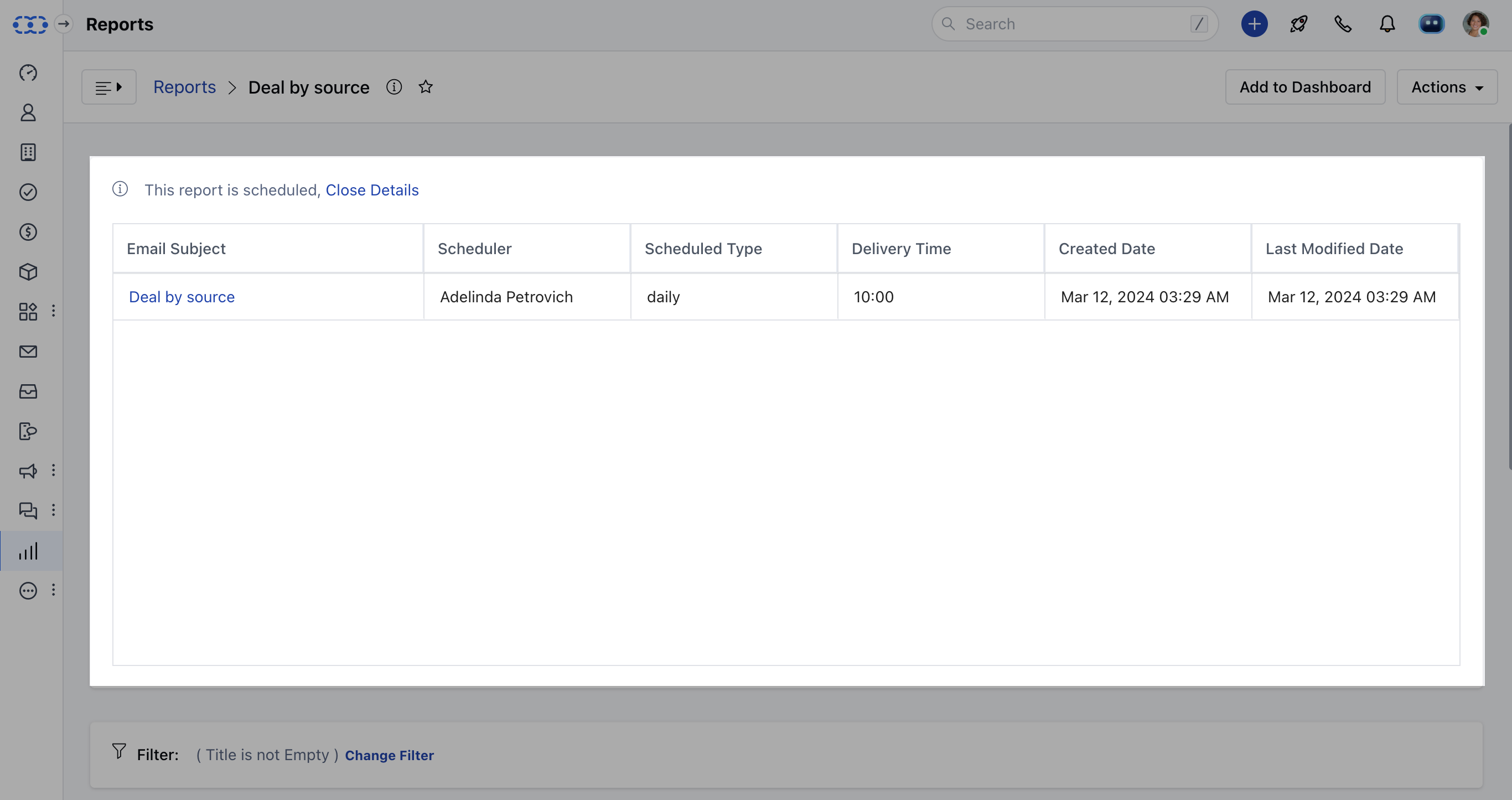Screen dimensions: 1512x800
Task: Expand sidebar with the arrow circle icon
Action: click(64, 24)
